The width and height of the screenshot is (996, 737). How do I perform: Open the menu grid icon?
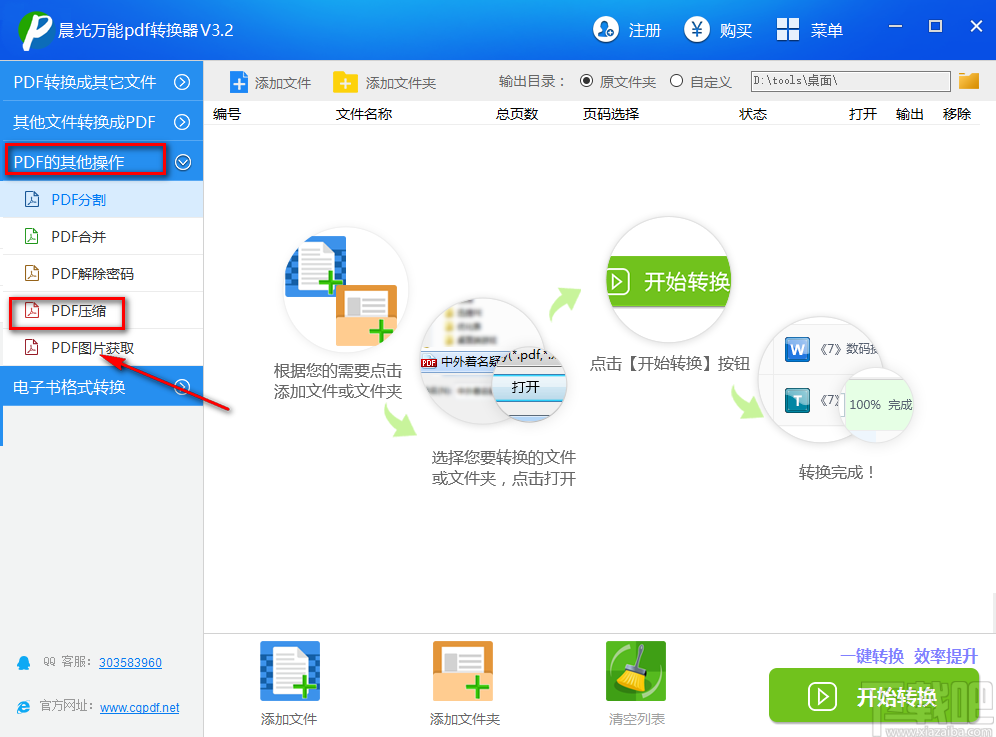(x=788, y=29)
